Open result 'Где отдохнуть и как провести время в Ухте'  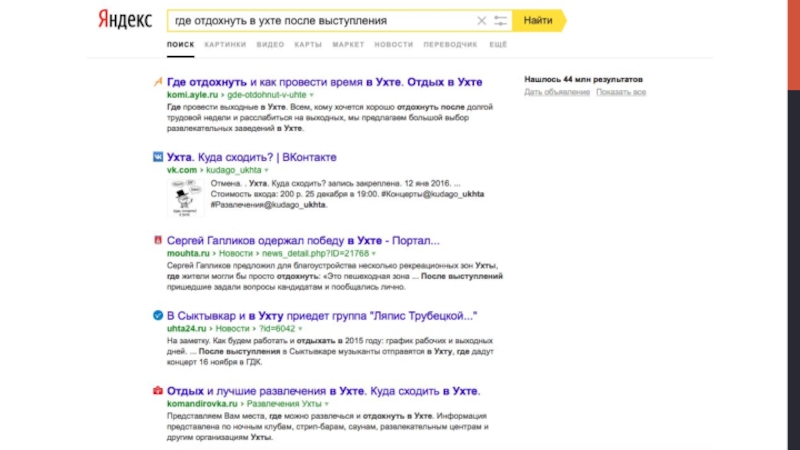(324, 82)
